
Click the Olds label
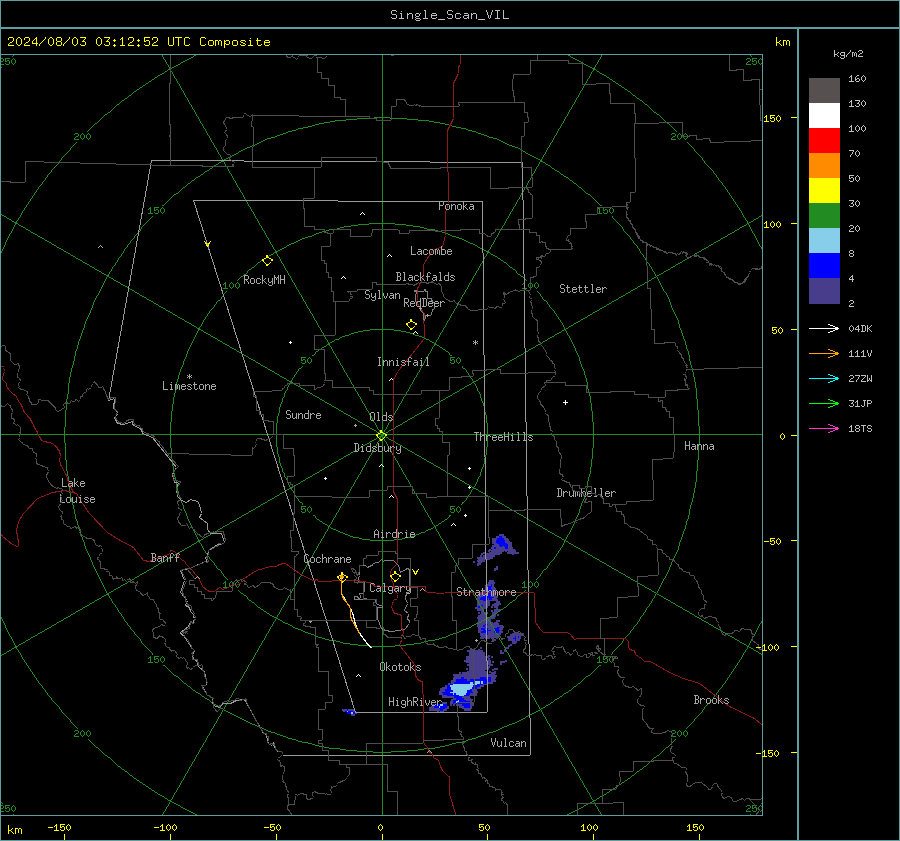click(381, 417)
